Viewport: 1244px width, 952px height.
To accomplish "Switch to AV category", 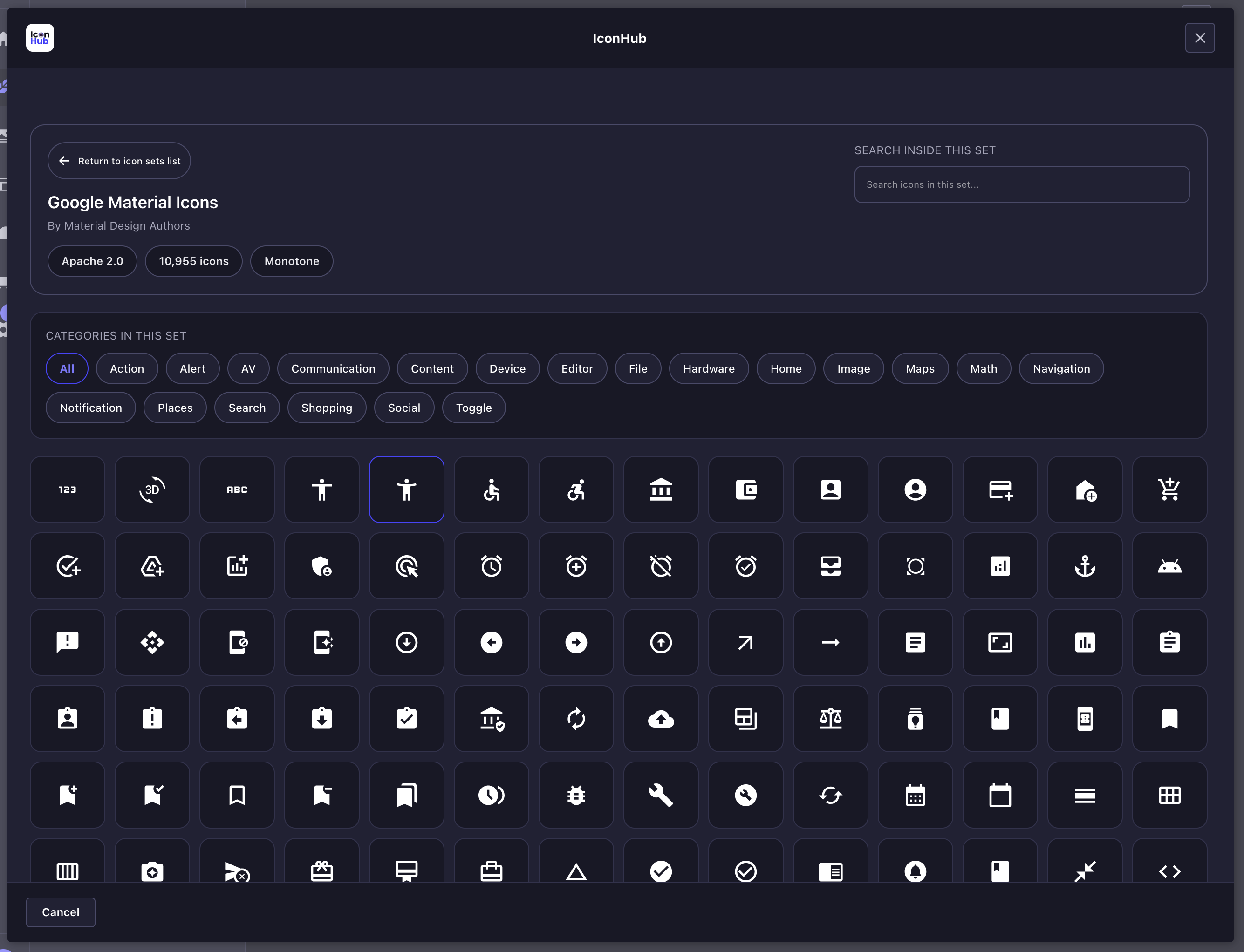I will coord(248,368).
